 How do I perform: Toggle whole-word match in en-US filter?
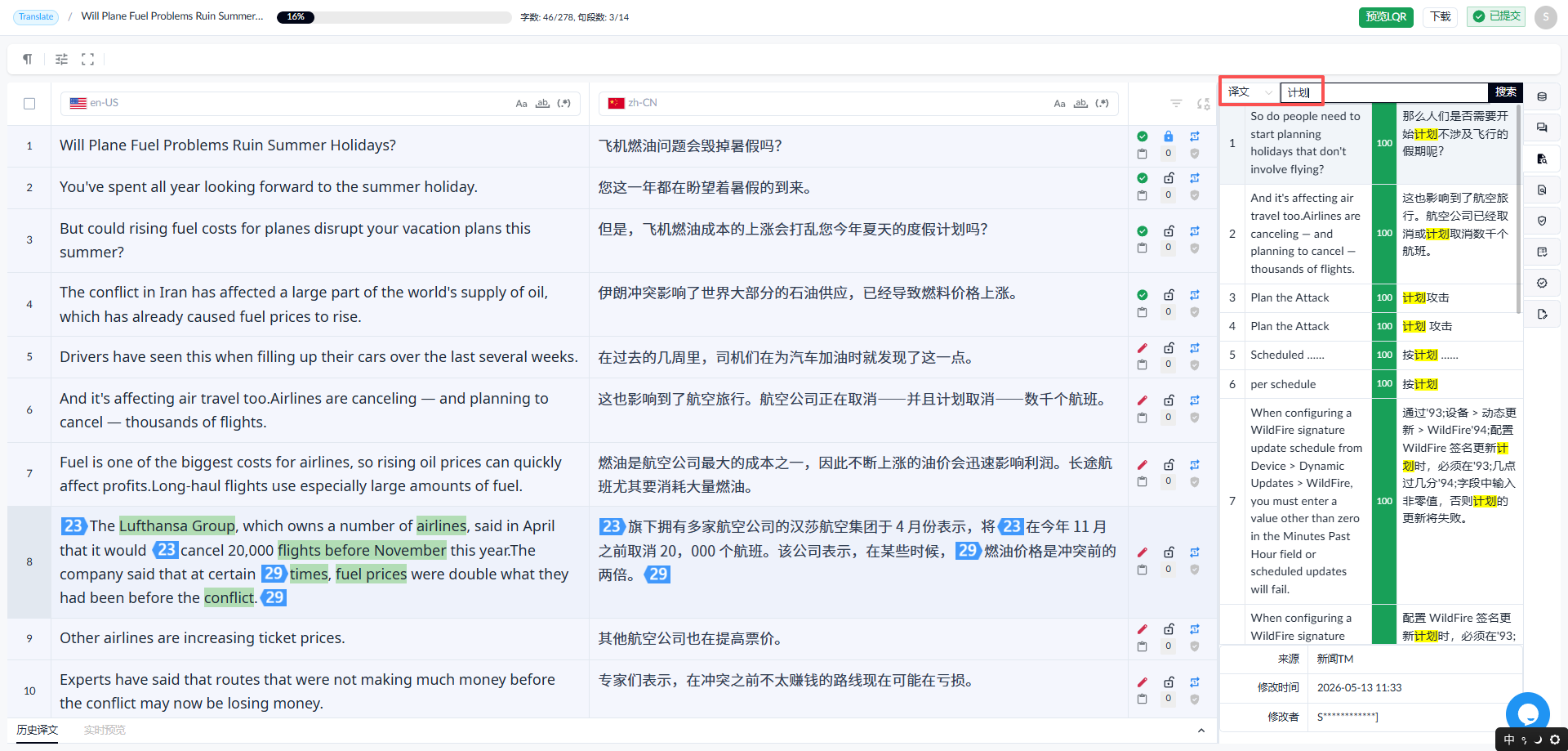(x=542, y=104)
